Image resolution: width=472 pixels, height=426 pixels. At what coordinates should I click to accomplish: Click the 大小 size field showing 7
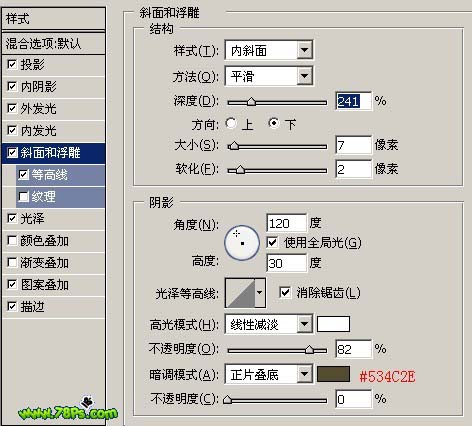353,145
